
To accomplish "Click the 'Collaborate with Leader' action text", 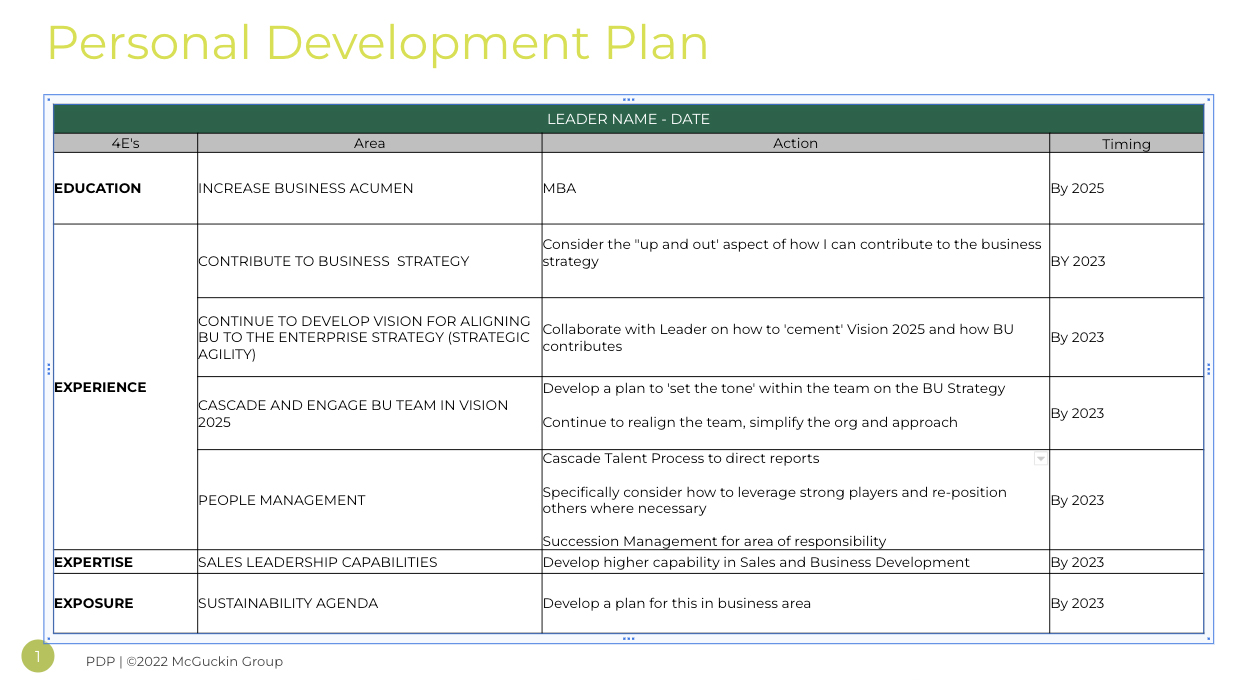I will tap(778, 338).
